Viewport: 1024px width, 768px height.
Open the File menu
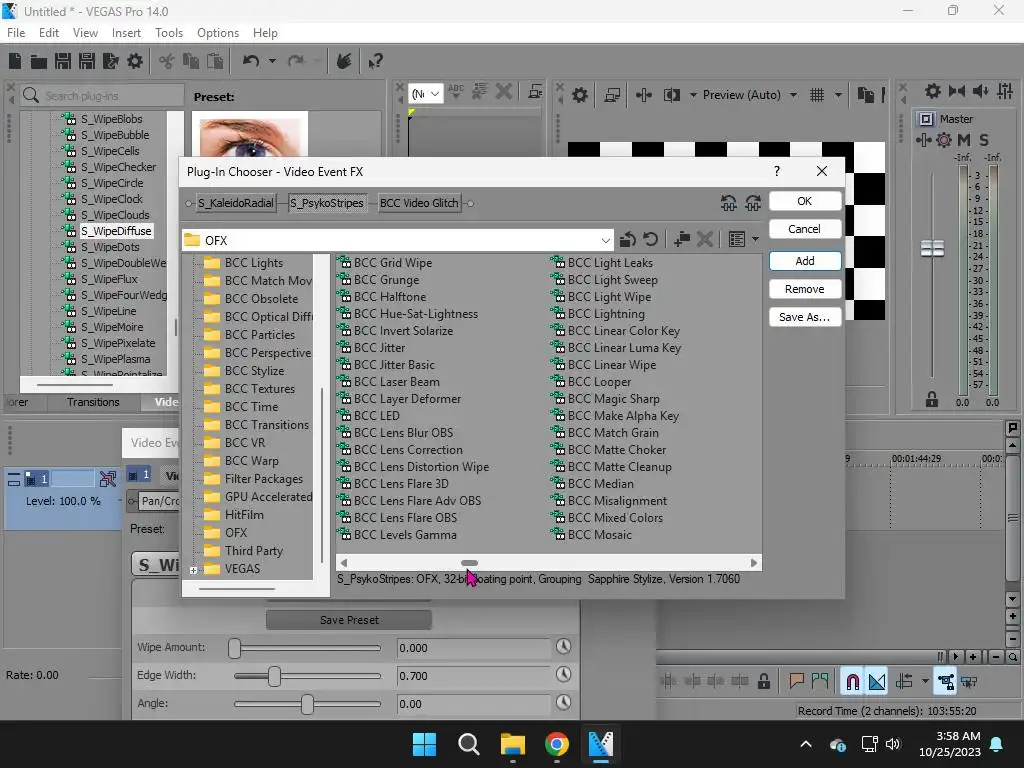click(x=16, y=33)
